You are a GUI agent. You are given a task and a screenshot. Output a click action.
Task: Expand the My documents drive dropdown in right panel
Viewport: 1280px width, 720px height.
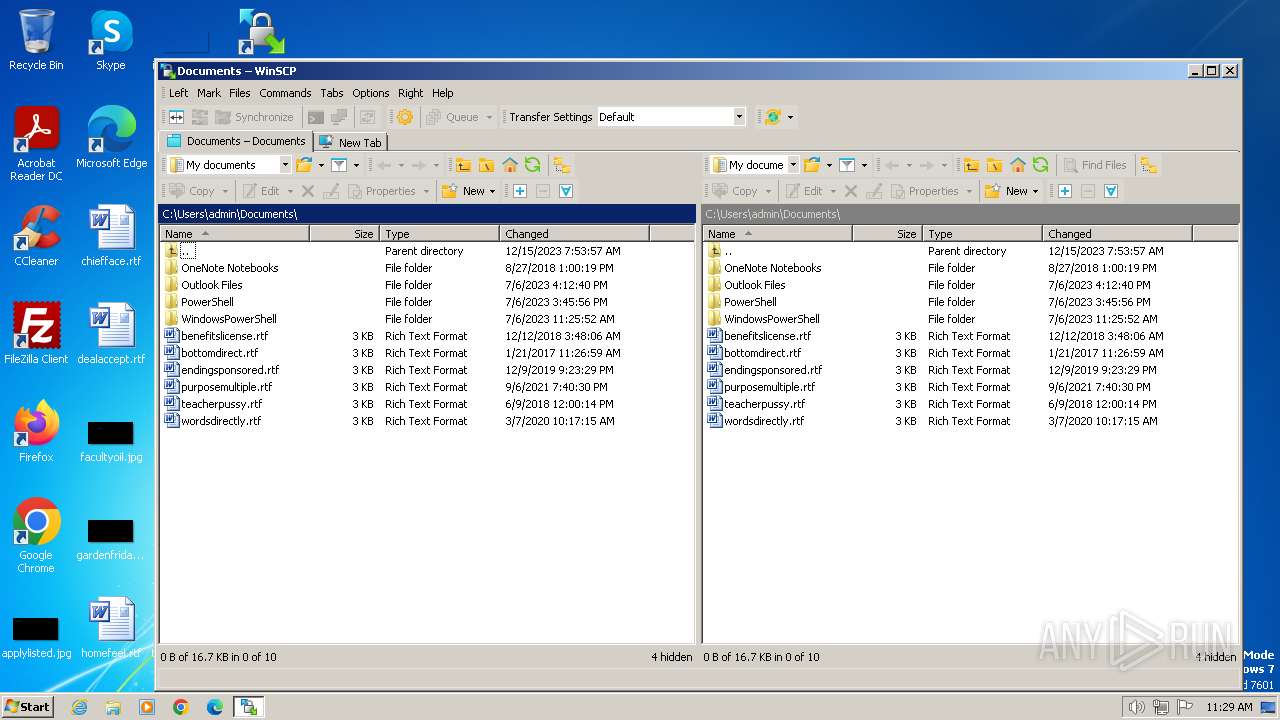point(793,165)
